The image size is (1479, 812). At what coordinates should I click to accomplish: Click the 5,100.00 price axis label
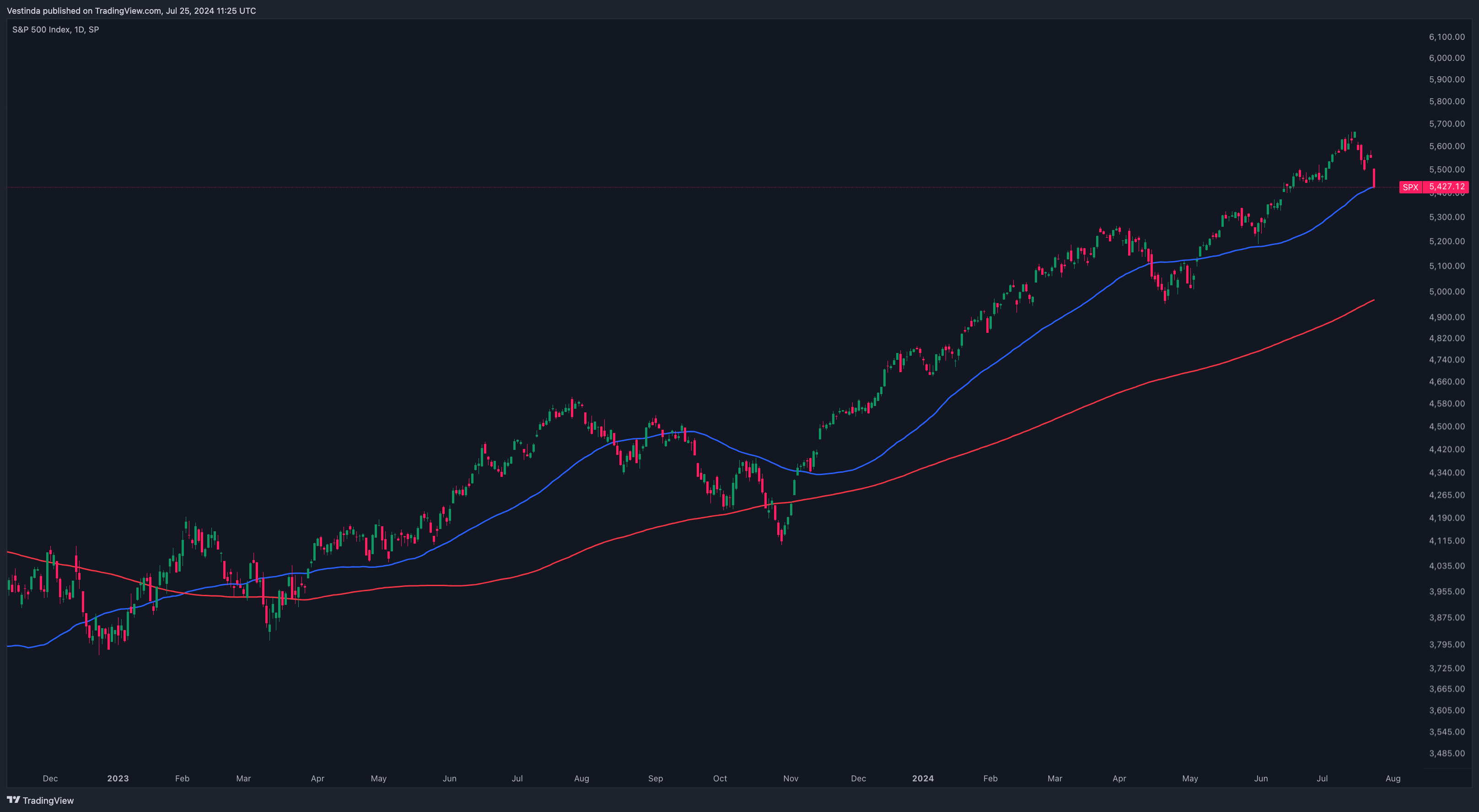(1446, 266)
